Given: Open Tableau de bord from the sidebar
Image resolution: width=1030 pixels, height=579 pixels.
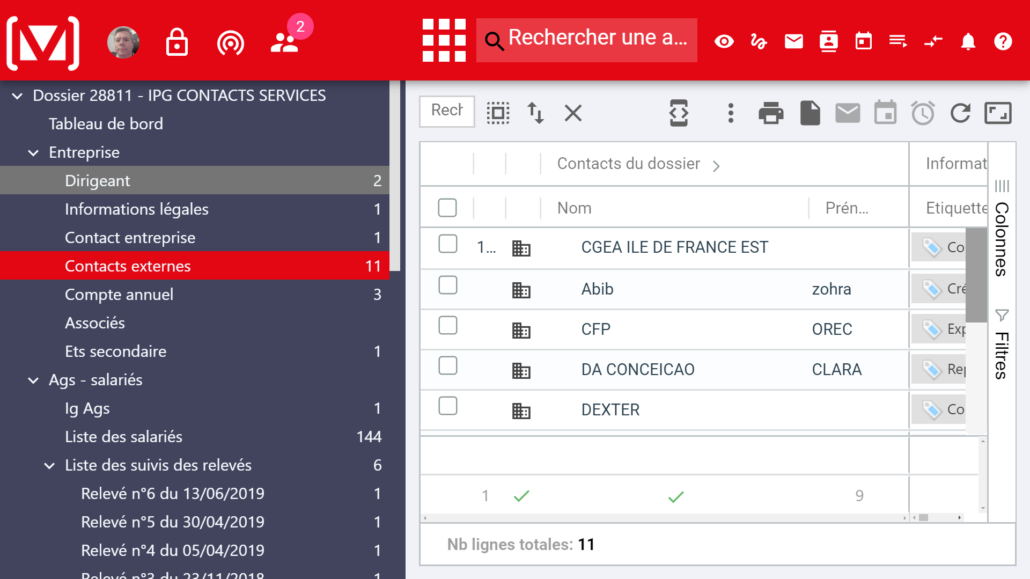Looking at the screenshot, I should tap(104, 123).
